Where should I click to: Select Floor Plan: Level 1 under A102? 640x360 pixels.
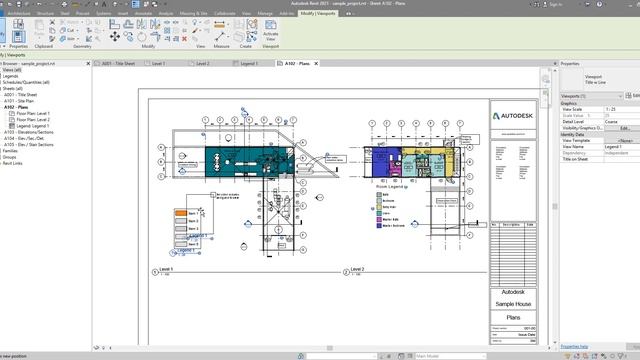coord(33,113)
